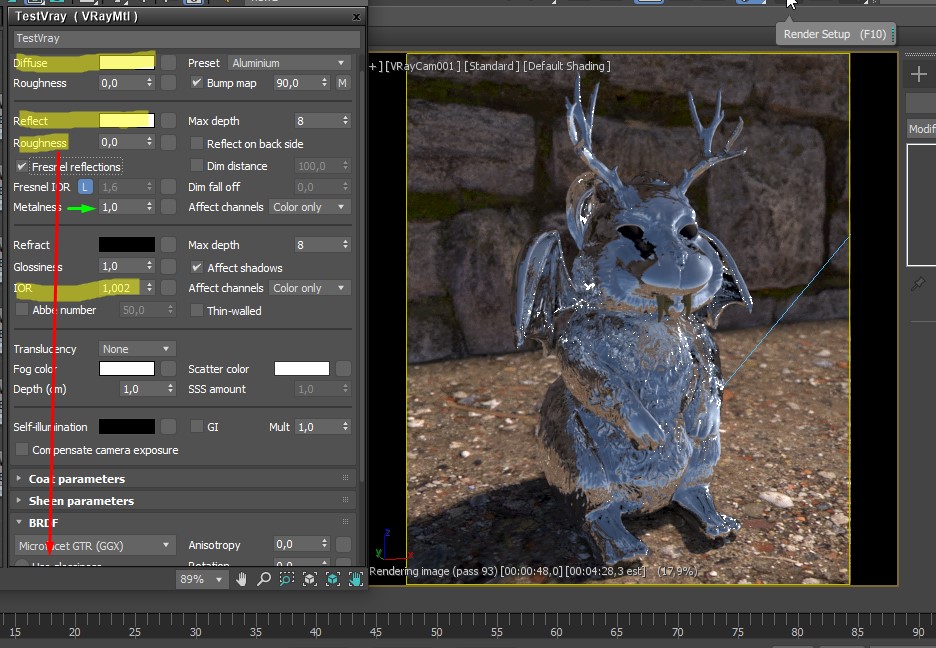Enable the Abbe number checkbox

point(22,309)
